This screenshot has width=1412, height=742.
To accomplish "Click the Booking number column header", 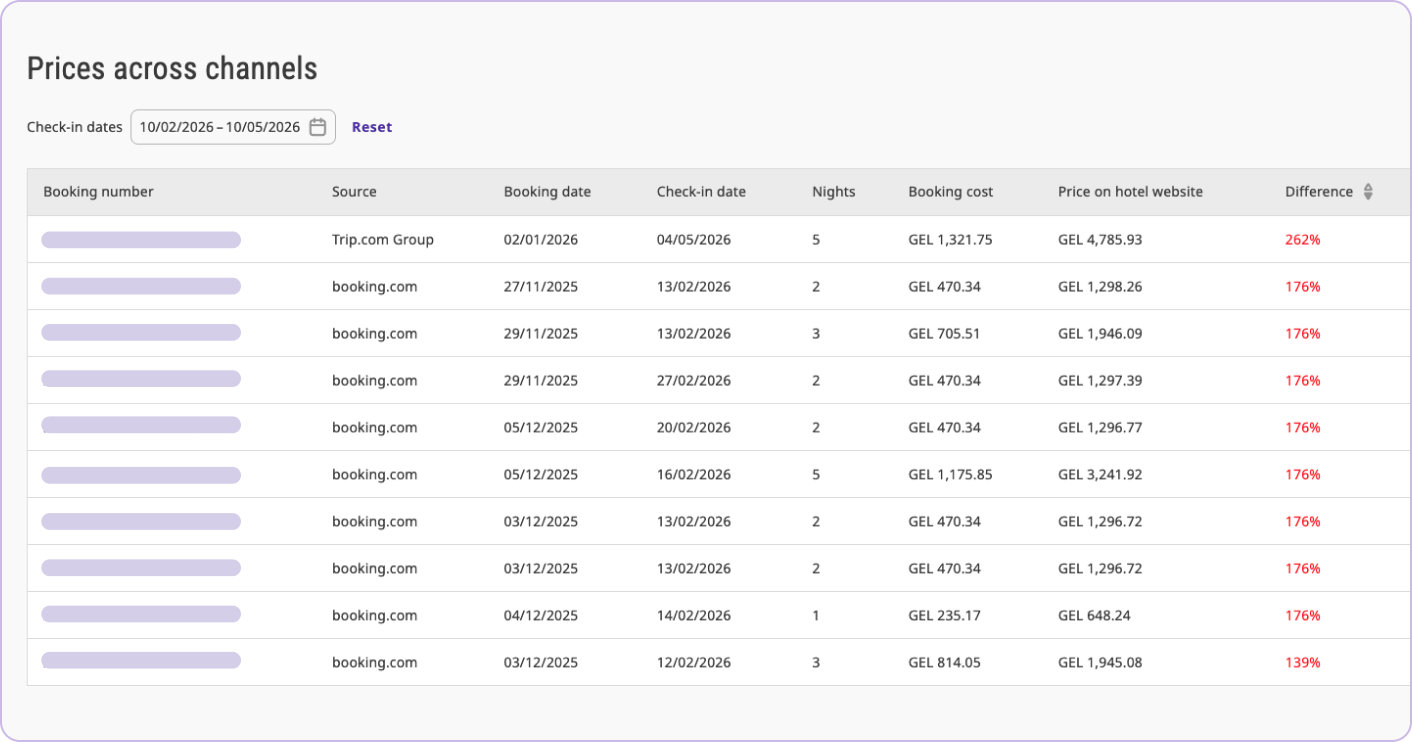I will point(98,192).
